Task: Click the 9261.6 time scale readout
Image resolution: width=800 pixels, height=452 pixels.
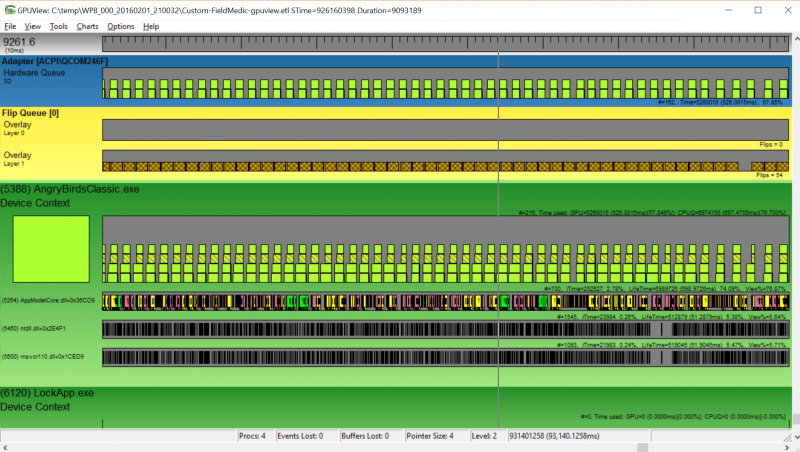Action: coord(19,44)
